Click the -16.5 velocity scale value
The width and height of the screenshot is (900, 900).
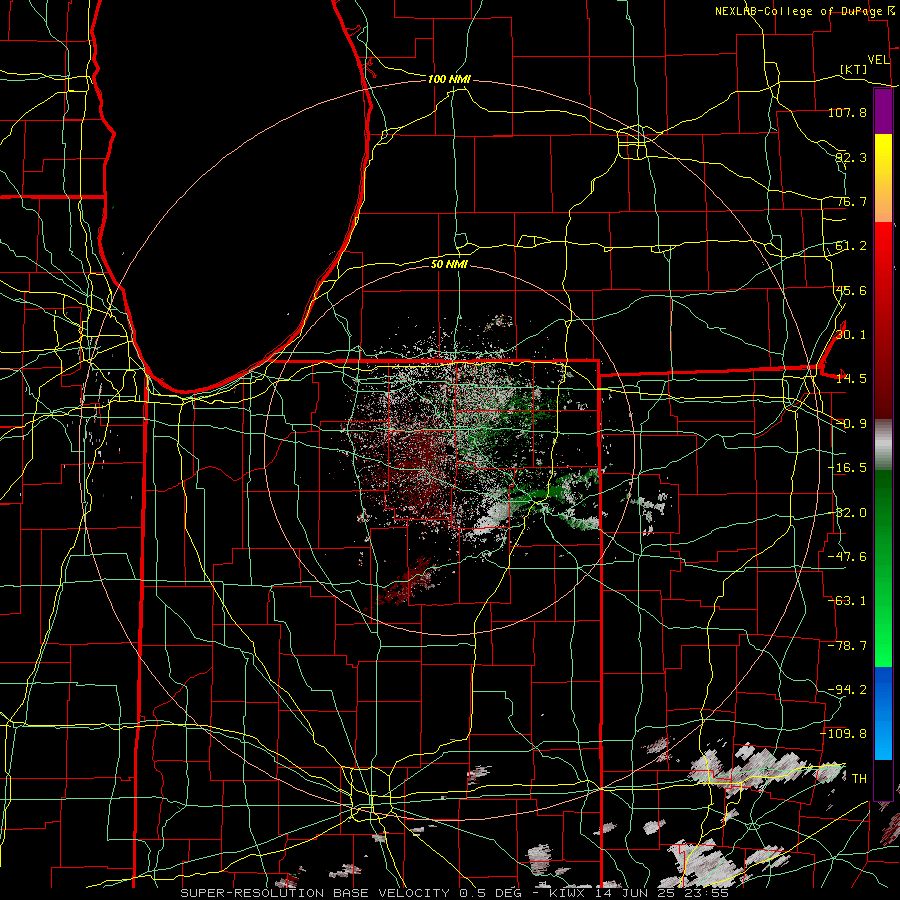(847, 468)
